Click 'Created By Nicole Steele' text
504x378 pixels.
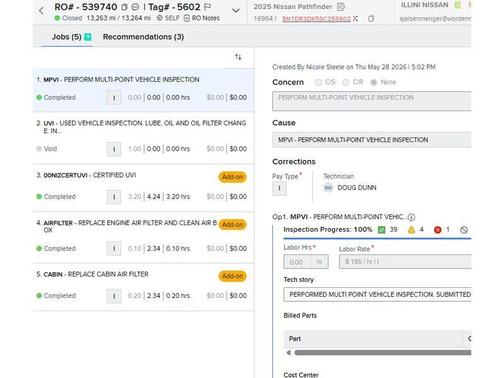(x=308, y=67)
